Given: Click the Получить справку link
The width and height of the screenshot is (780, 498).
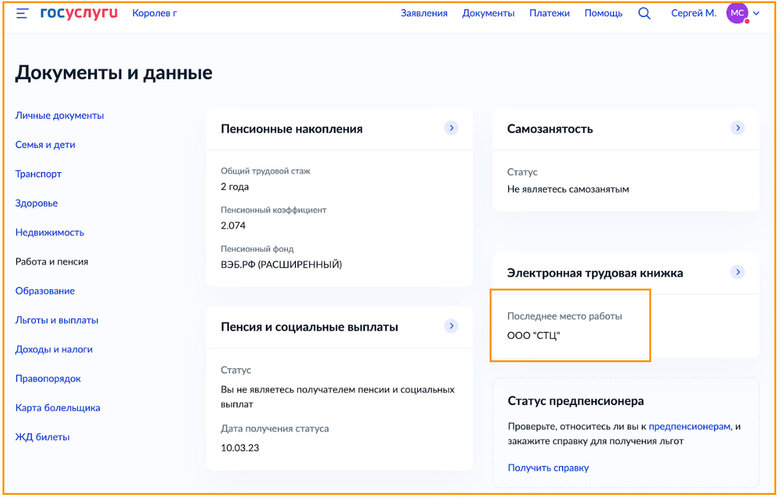Looking at the screenshot, I should 548,468.
